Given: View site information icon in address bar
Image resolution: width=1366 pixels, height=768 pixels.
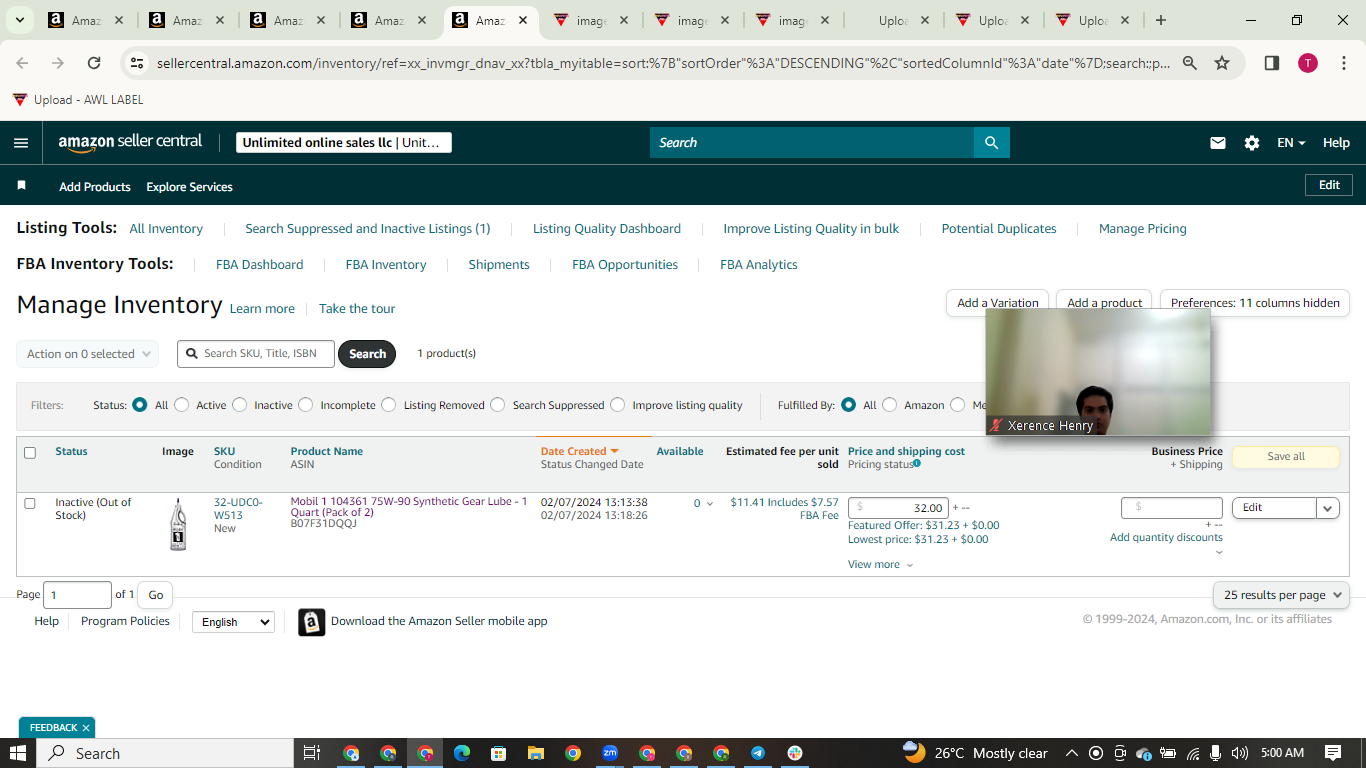Looking at the screenshot, I should coord(137,63).
